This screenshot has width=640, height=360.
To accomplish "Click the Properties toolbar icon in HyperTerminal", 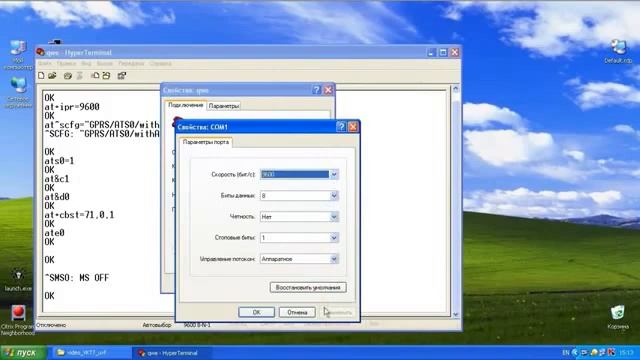I will pos(122,76).
